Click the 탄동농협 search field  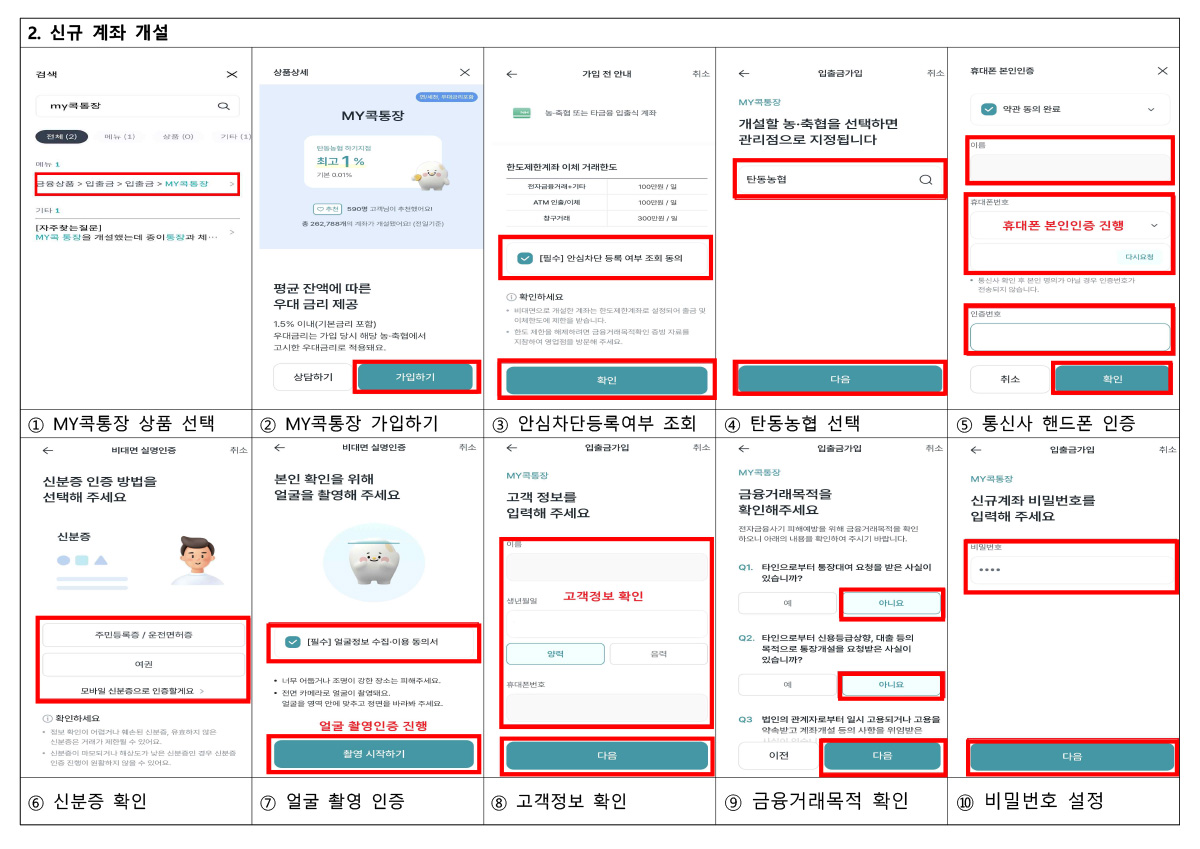(839, 180)
